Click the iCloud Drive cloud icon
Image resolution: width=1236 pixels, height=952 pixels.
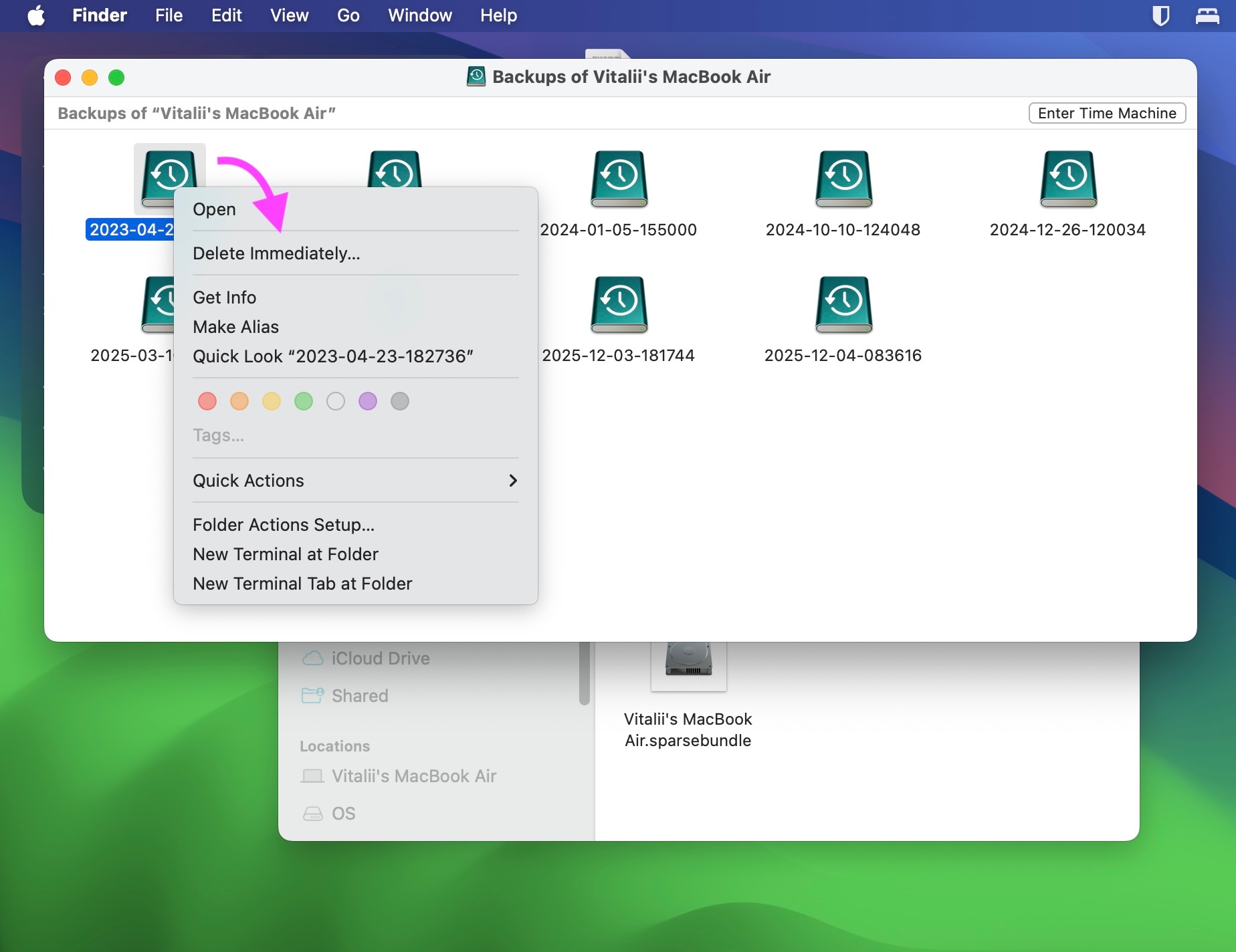(312, 659)
